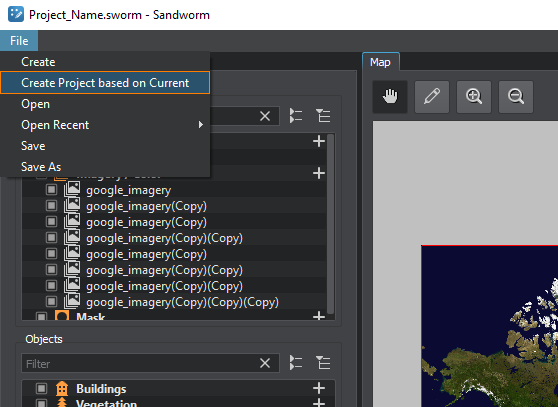Switch to the Map tab

pyautogui.click(x=381, y=62)
